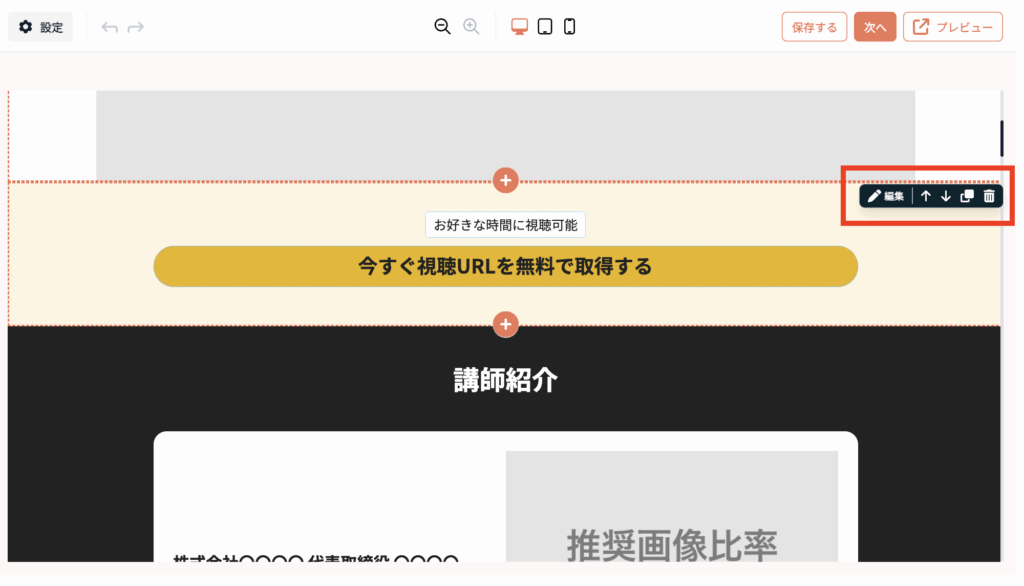Zoom out with the magnifier minus icon
Screen dimensions: 1024x586
[x=442, y=27]
